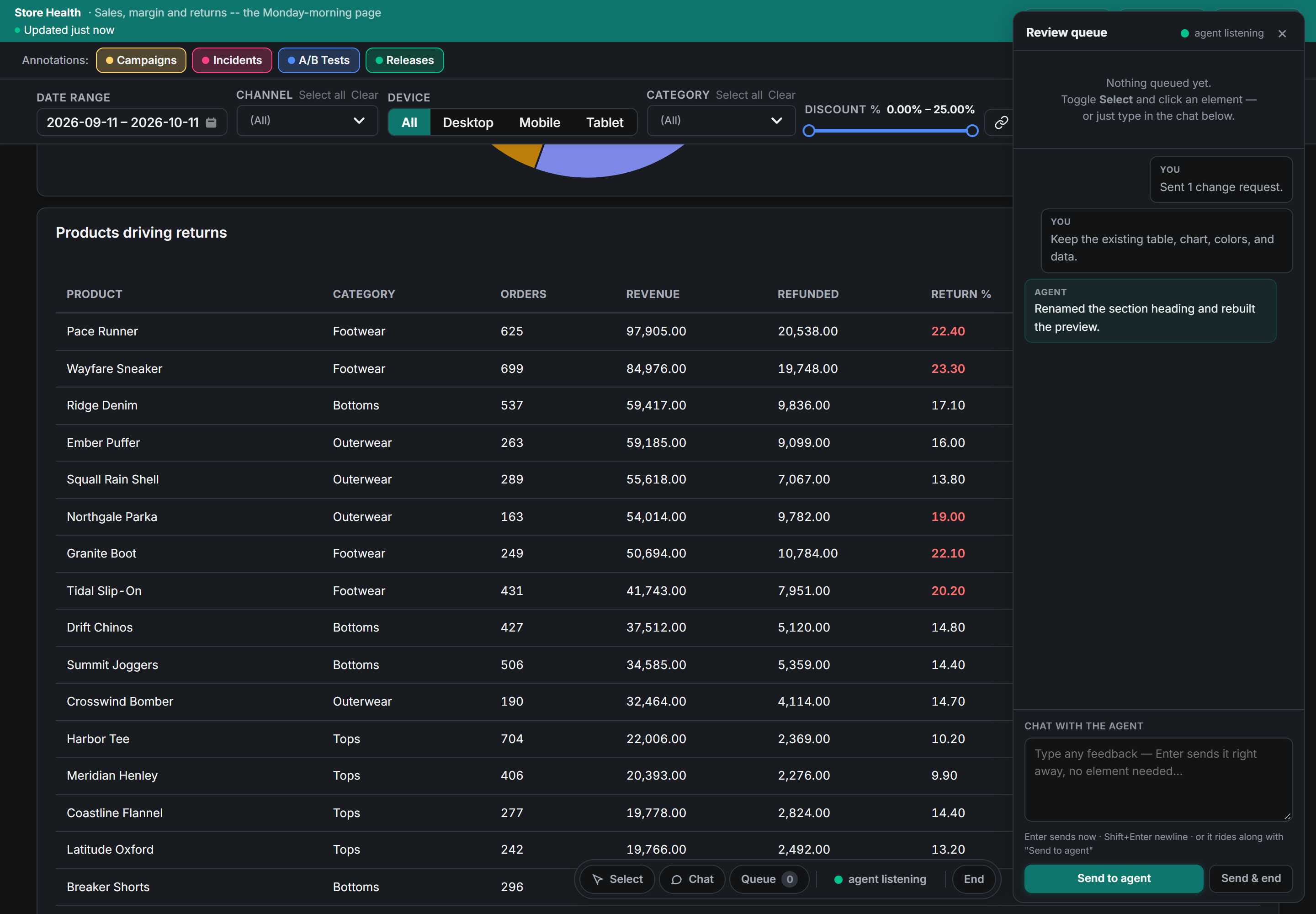
Task: Click End in the bottom toolbar
Action: pos(974,879)
